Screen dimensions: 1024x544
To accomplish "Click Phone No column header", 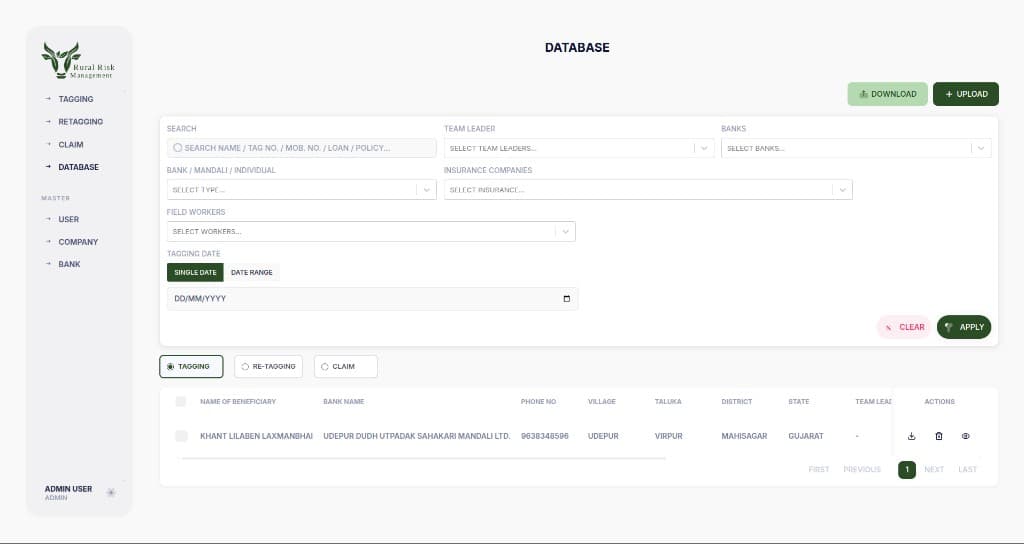I will (x=538, y=402).
